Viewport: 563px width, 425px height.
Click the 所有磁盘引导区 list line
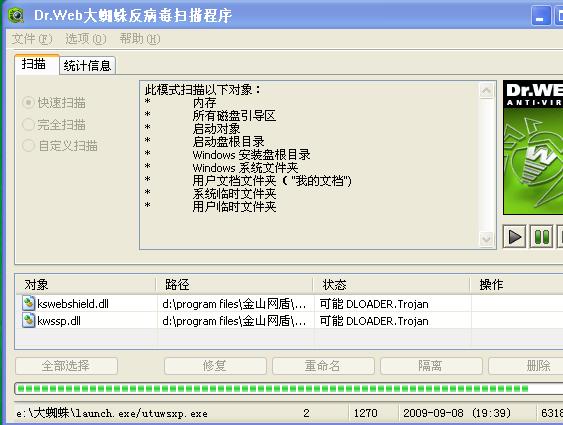pyautogui.click(x=234, y=116)
